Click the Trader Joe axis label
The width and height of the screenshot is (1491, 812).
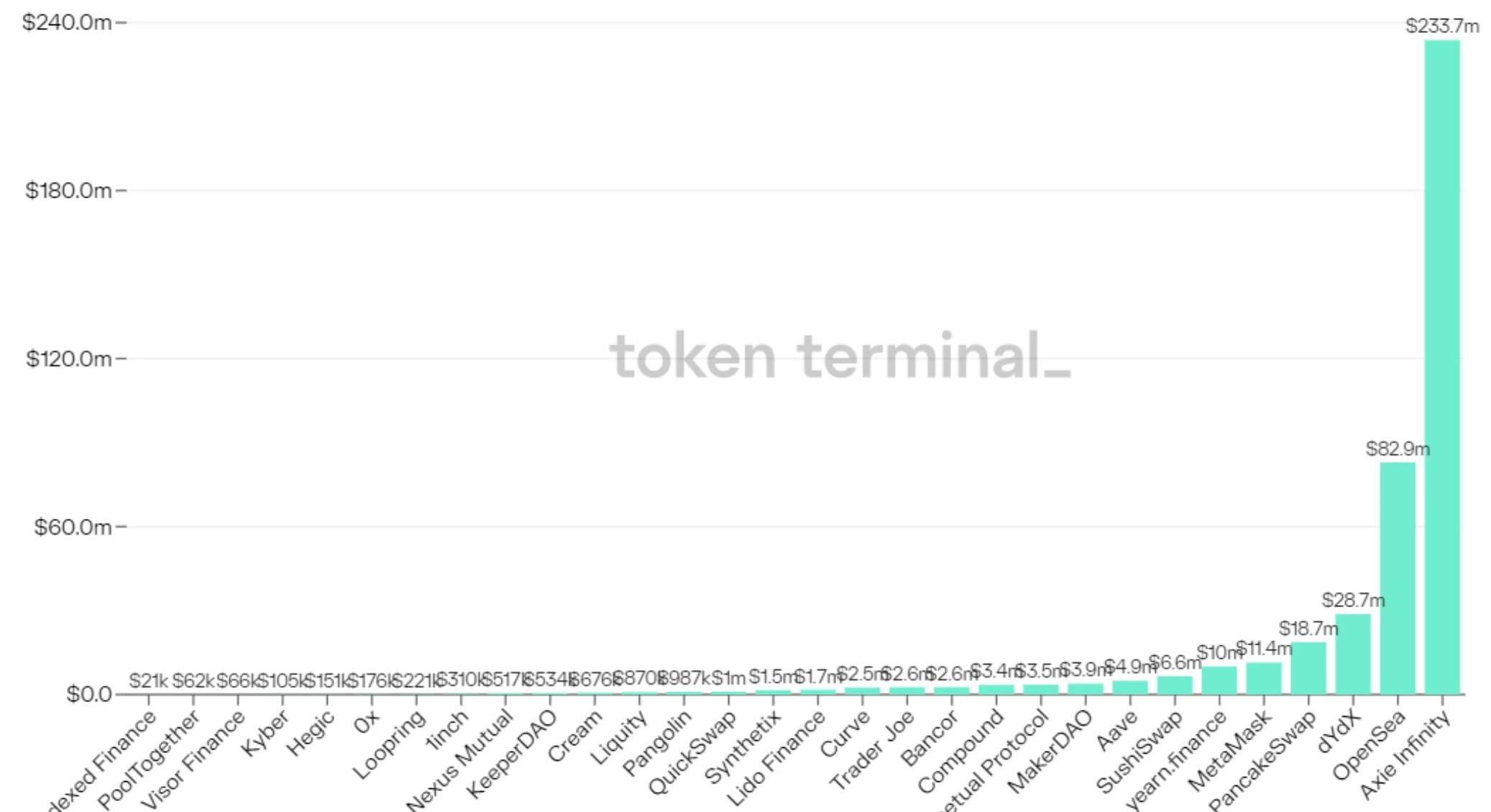[871, 749]
